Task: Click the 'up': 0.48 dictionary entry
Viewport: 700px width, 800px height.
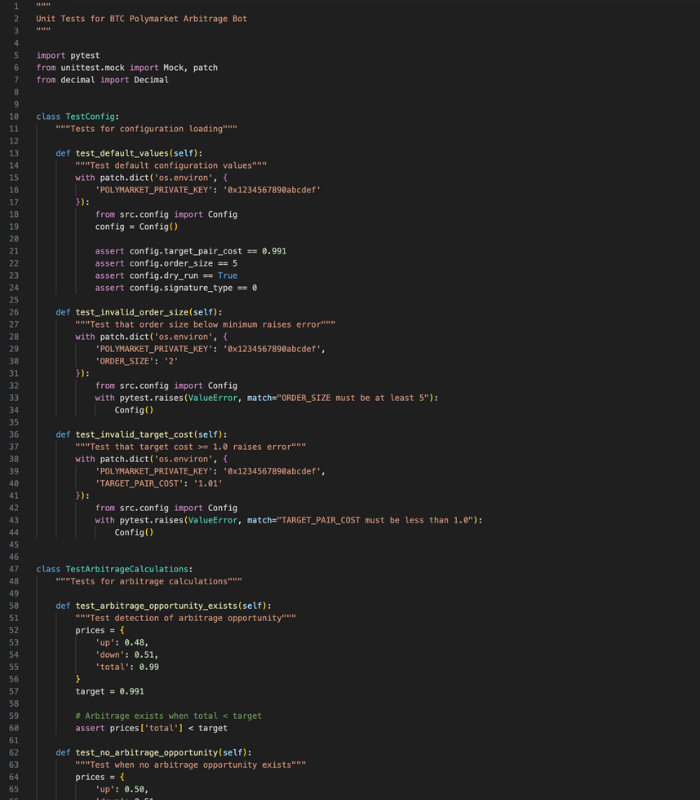Action: [122, 643]
